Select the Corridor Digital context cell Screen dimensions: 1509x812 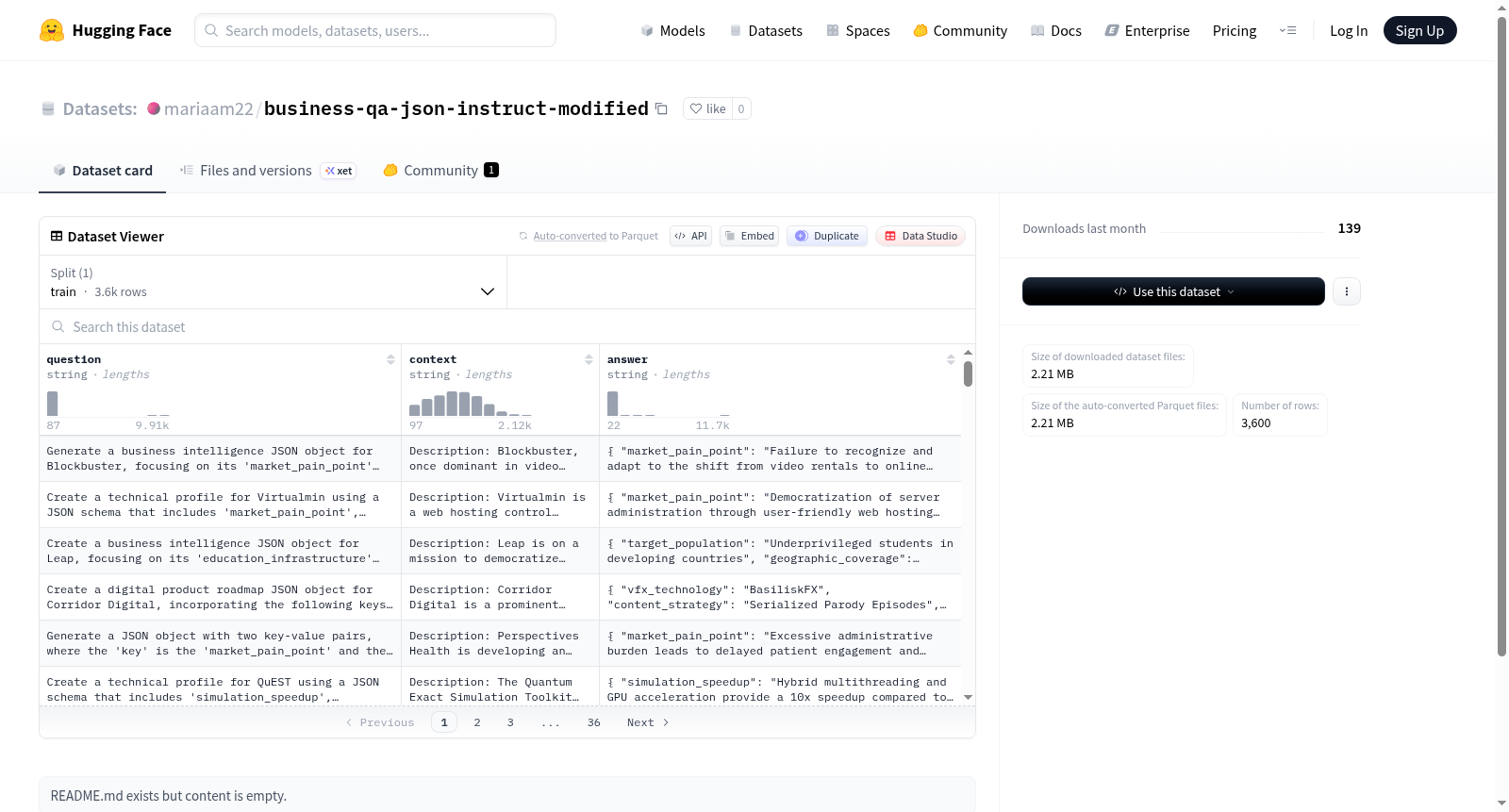(500, 597)
